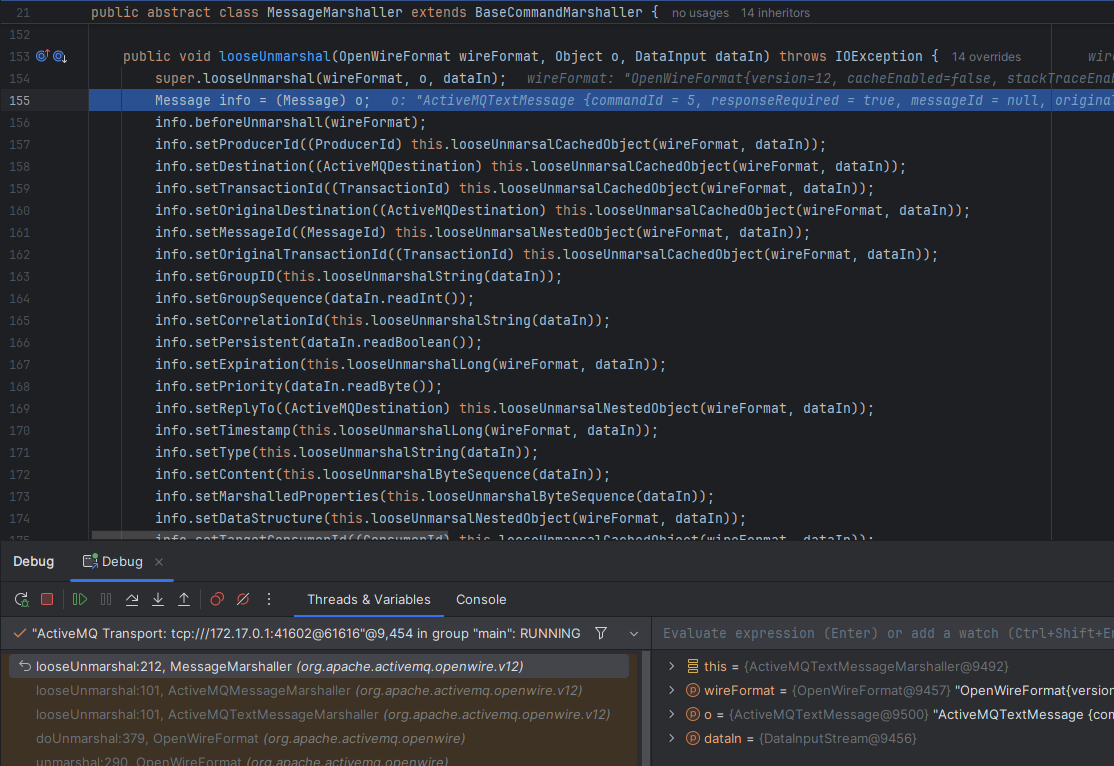The width and height of the screenshot is (1114, 766).
Task: Click the sticky MessageMarshaller class header line
Action: tap(557, 12)
